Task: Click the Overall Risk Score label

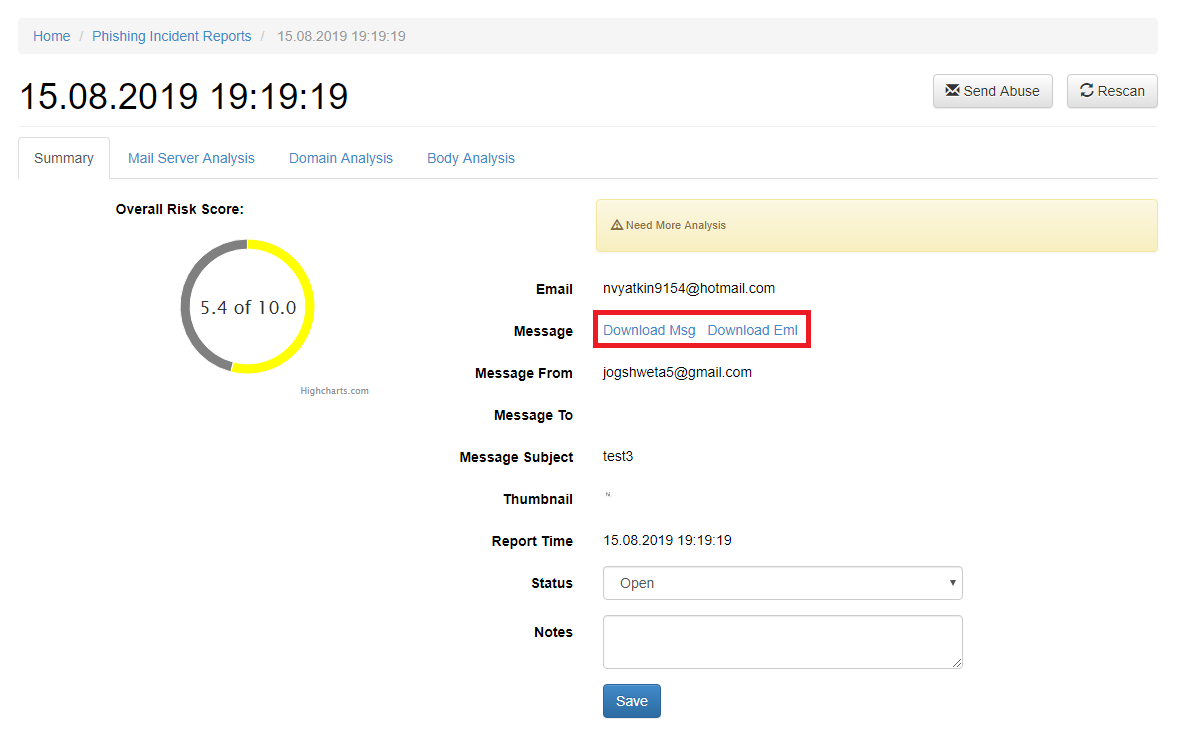Action: point(179,210)
